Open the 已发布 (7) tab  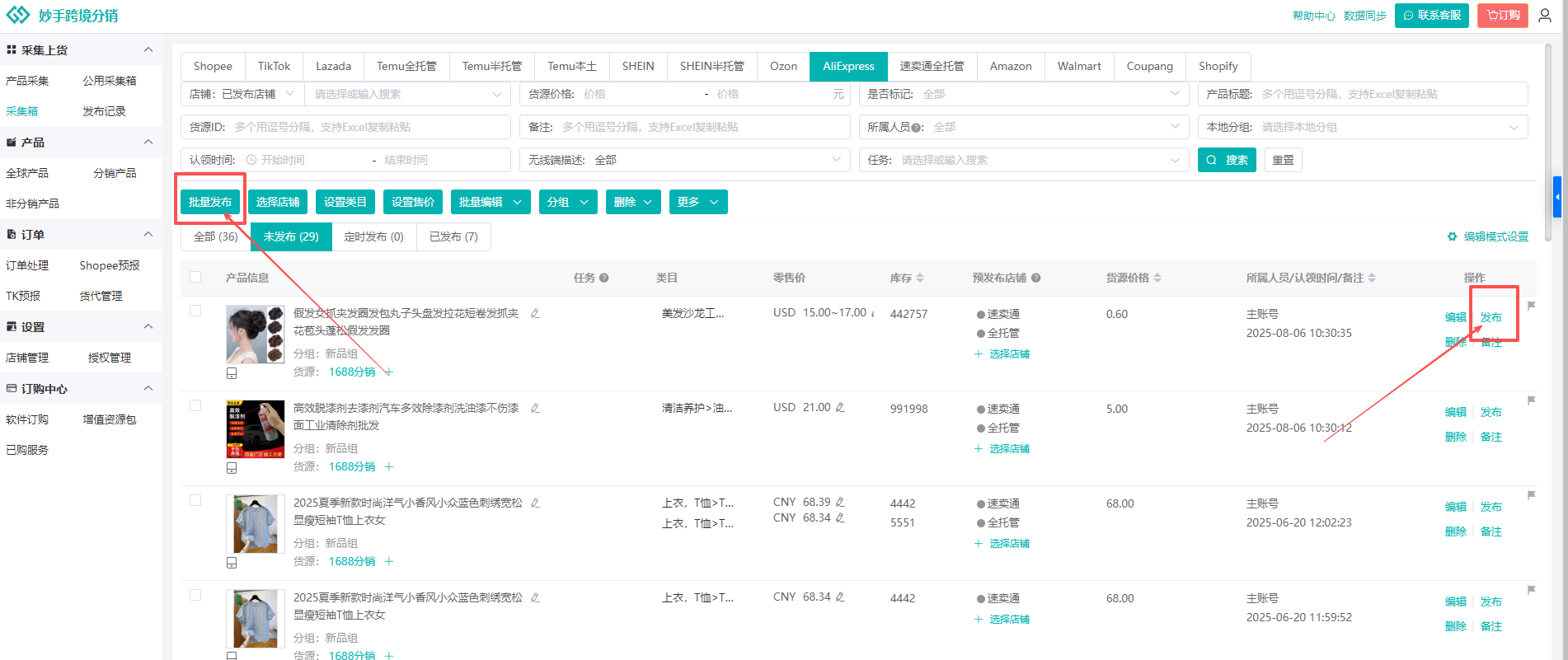[453, 237]
